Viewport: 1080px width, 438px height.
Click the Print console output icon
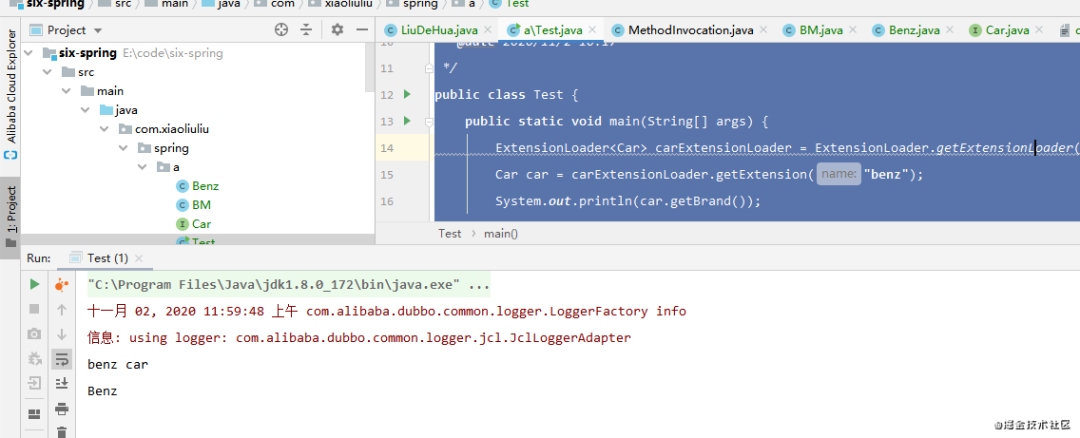[61, 408]
